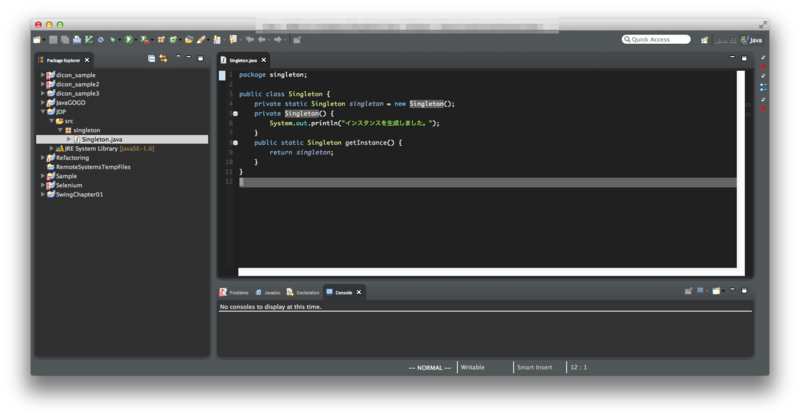Toggle Link with Editor in Package Explorer
Viewport: 800px width, 418px height.
(163, 59)
